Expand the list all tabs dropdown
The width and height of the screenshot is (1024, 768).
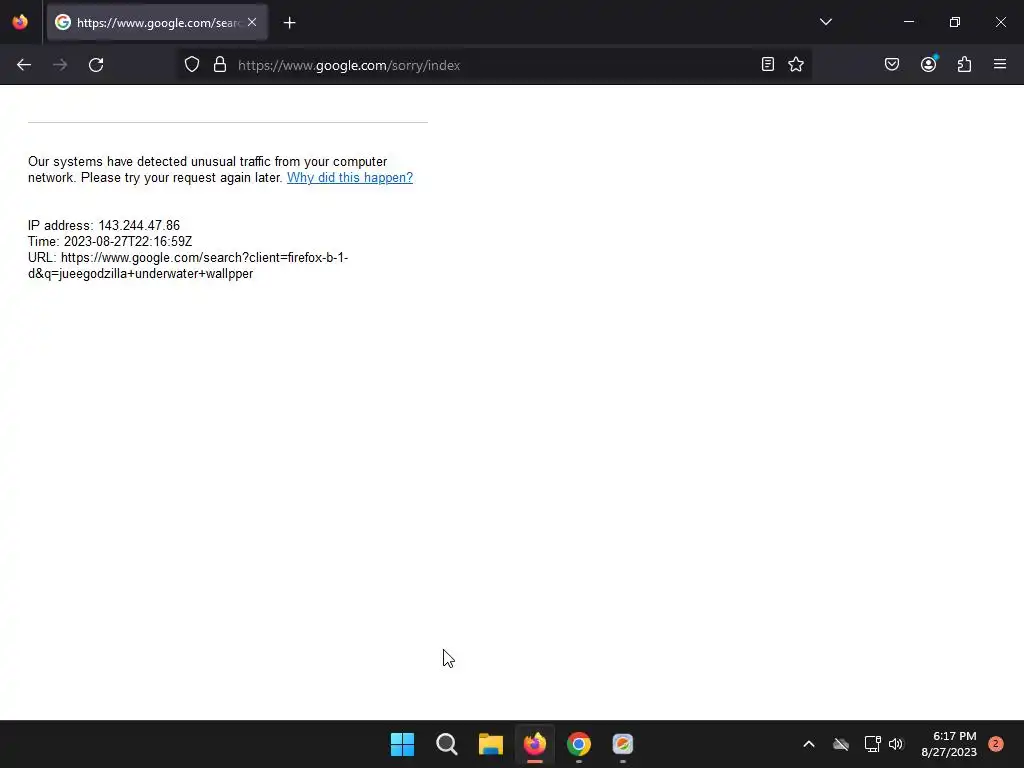[x=826, y=22]
